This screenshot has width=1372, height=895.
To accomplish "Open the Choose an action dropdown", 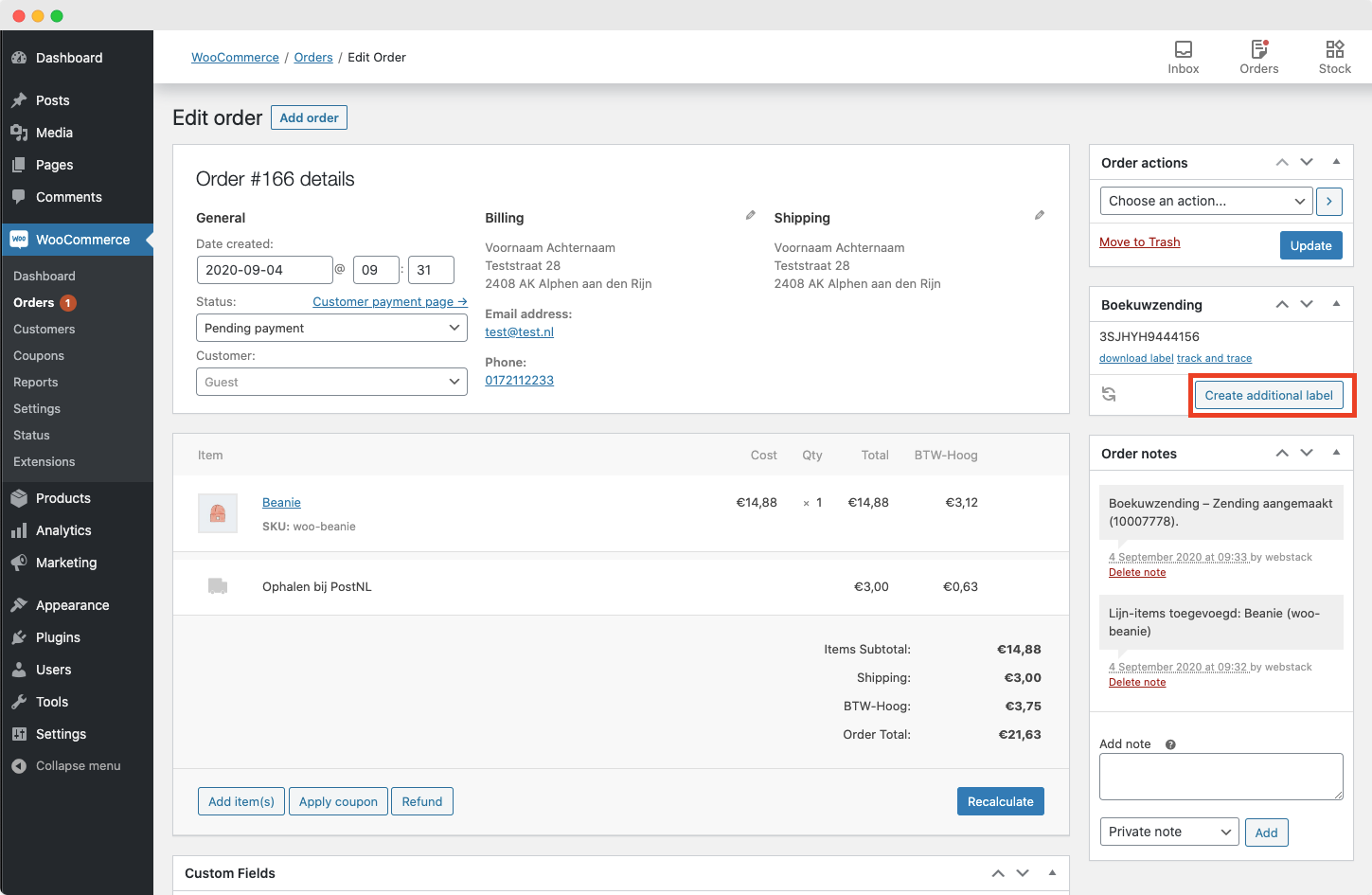I will [x=1206, y=201].
